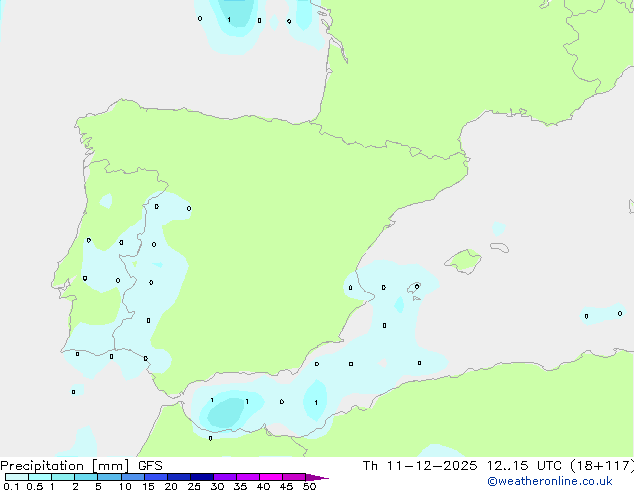Click the '20' legend scale label
The image size is (634, 490).
point(171,486)
